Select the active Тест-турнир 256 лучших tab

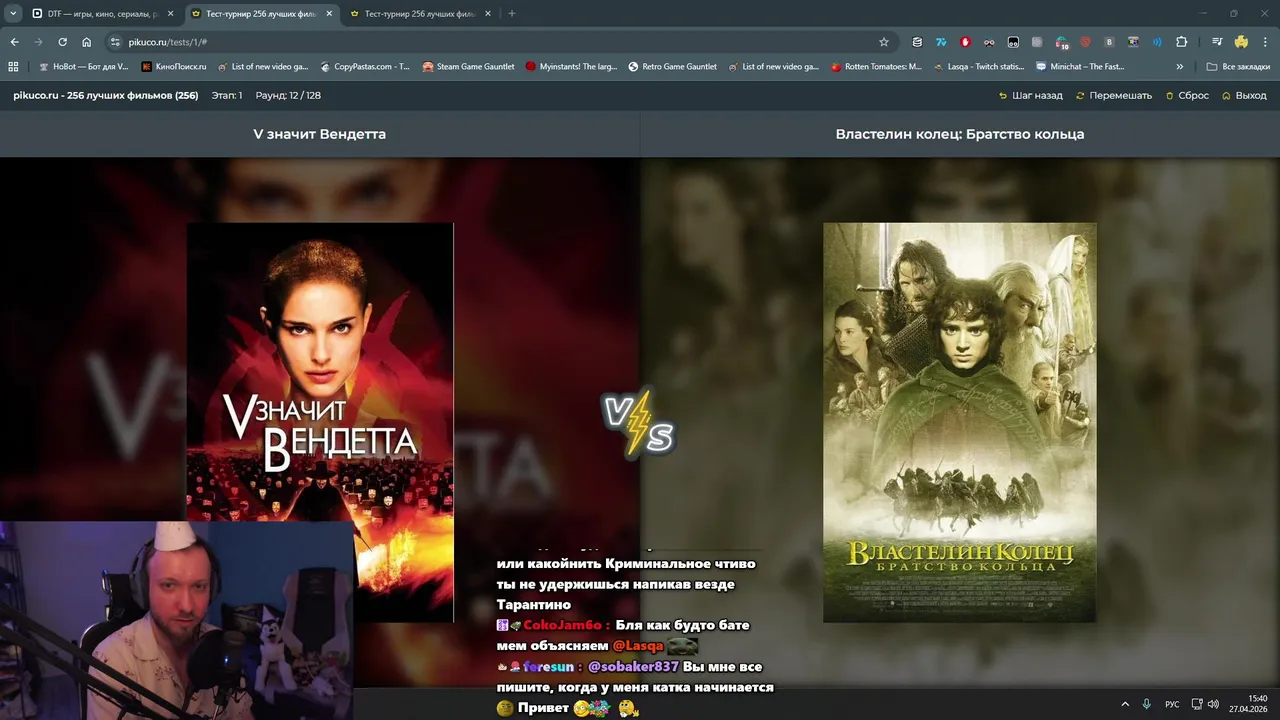click(262, 14)
